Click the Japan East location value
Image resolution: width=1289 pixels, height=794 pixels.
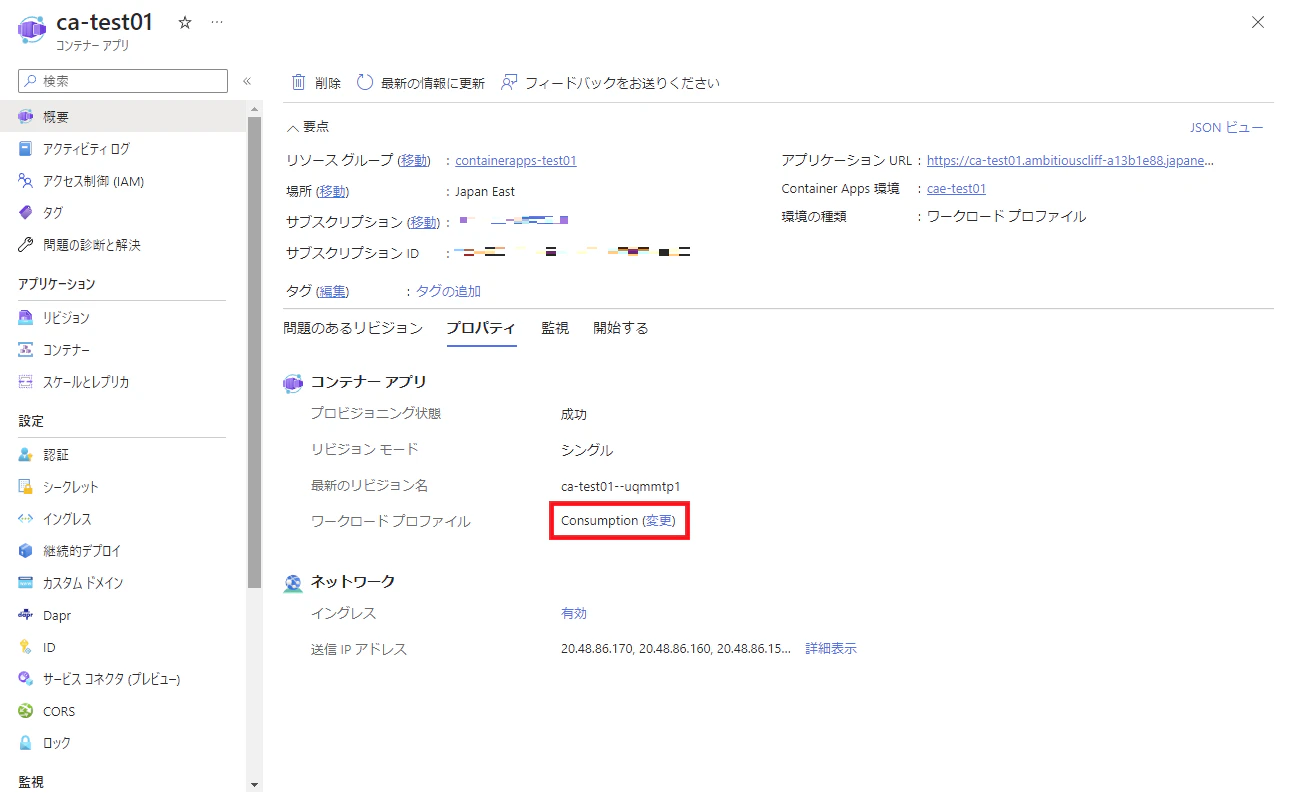[485, 191]
